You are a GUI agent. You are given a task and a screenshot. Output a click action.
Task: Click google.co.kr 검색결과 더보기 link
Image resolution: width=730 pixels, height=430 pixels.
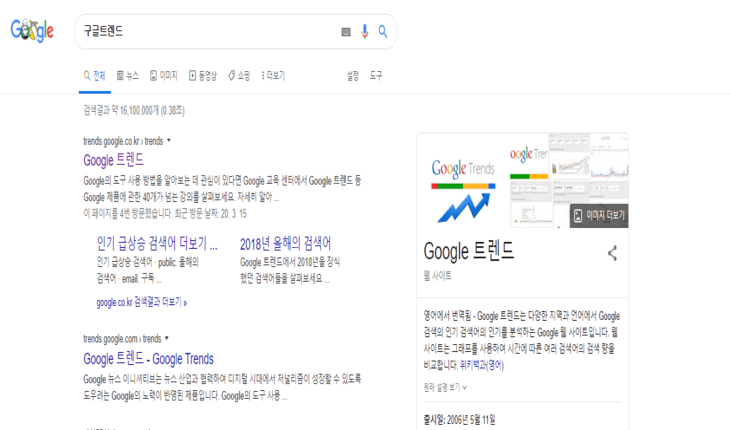(x=142, y=302)
